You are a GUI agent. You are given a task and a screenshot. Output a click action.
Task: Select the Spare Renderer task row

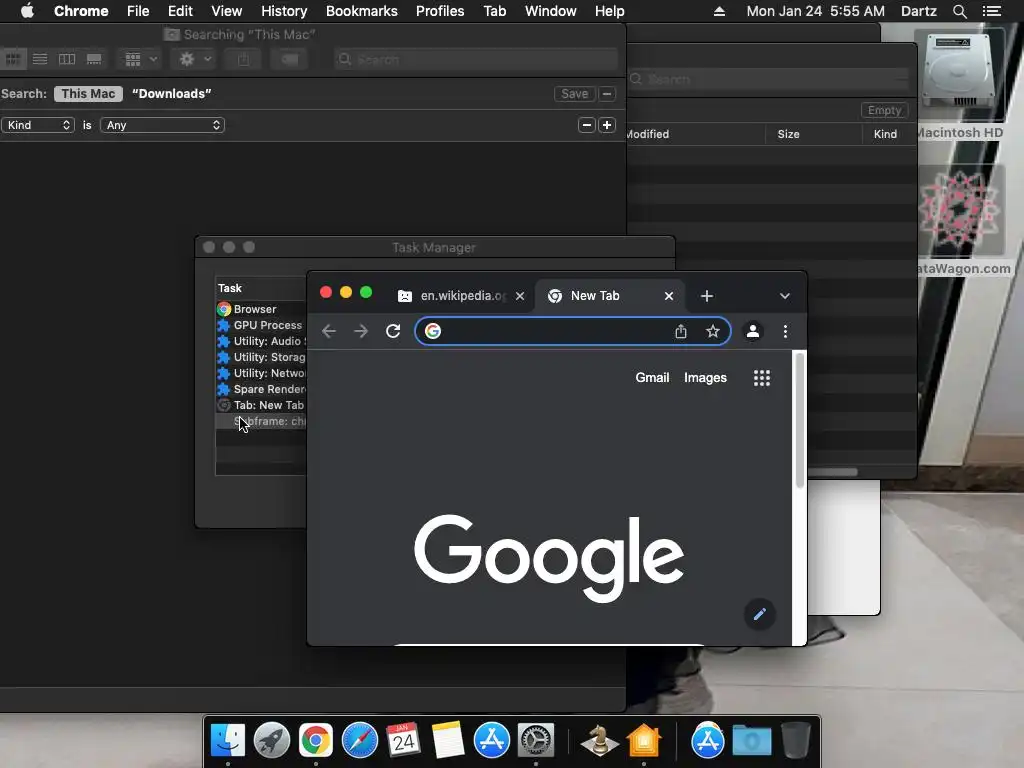(x=261, y=389)
